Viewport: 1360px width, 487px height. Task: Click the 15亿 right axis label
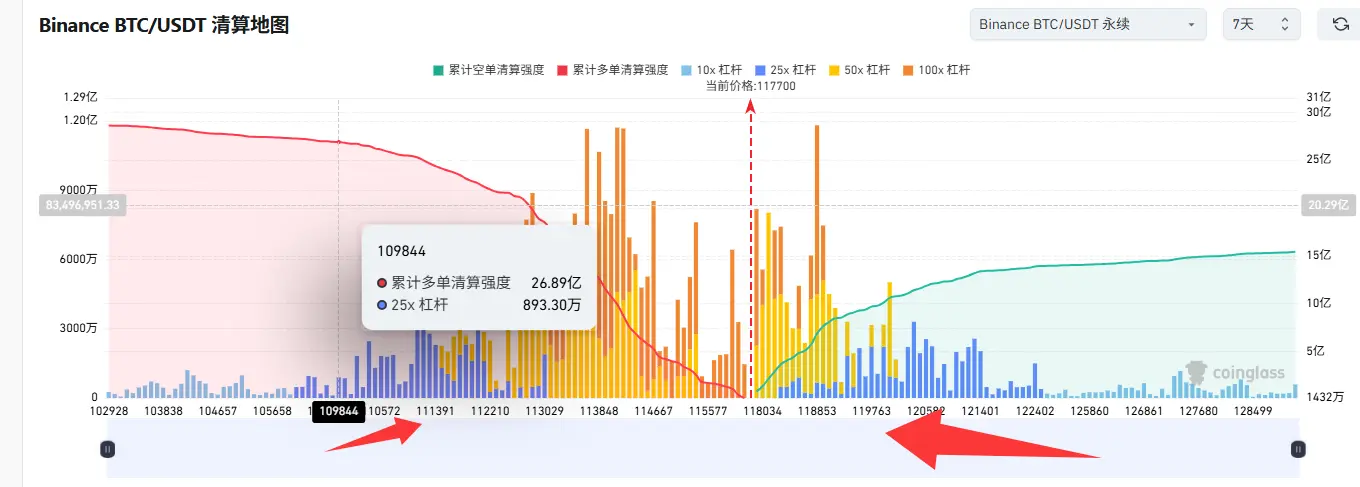(x=1319, y=255)
